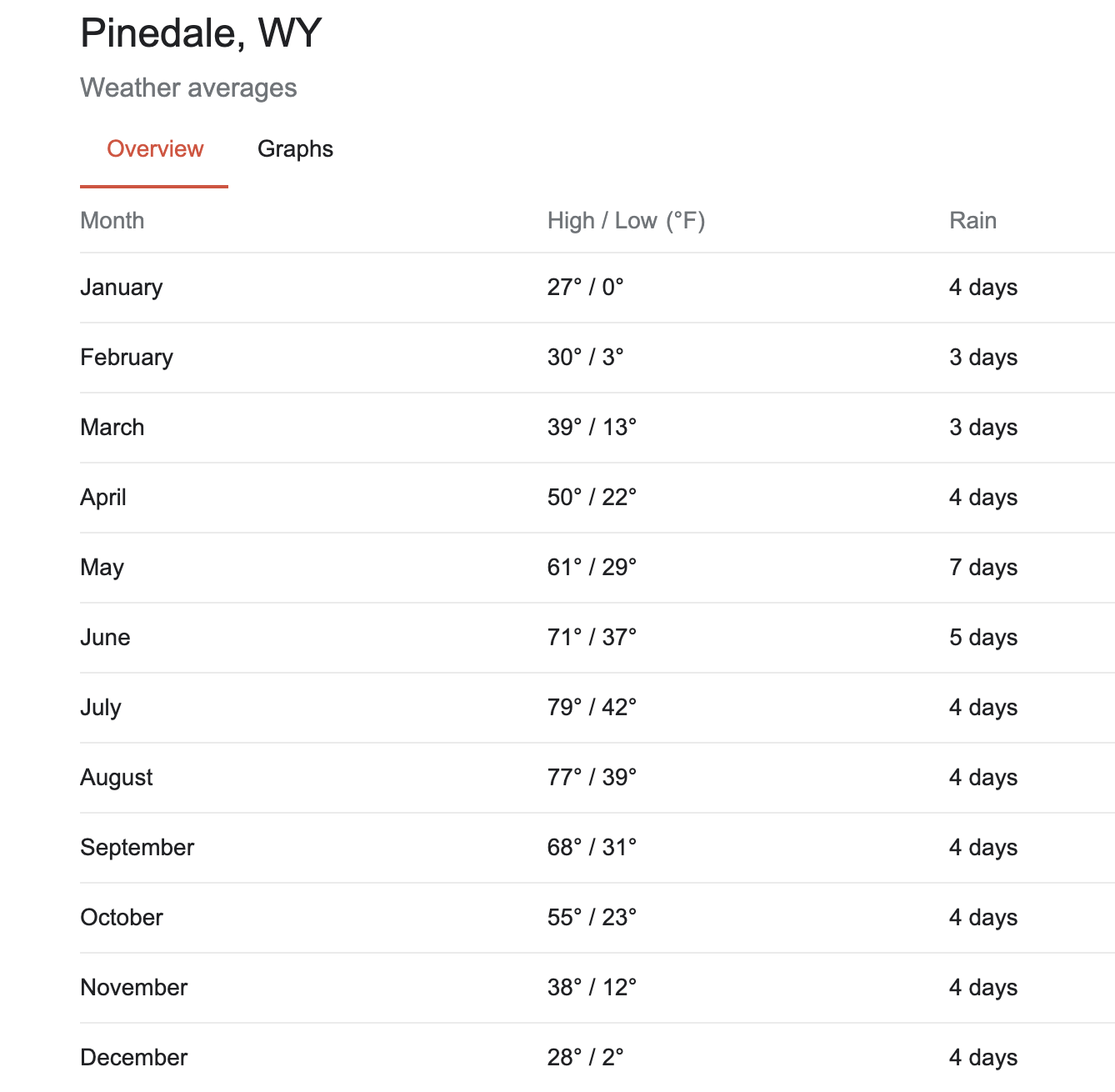Viewport: 1115px width, 1092px height.
Task: Click June's 5 days rain value
Action: point(983,638)
